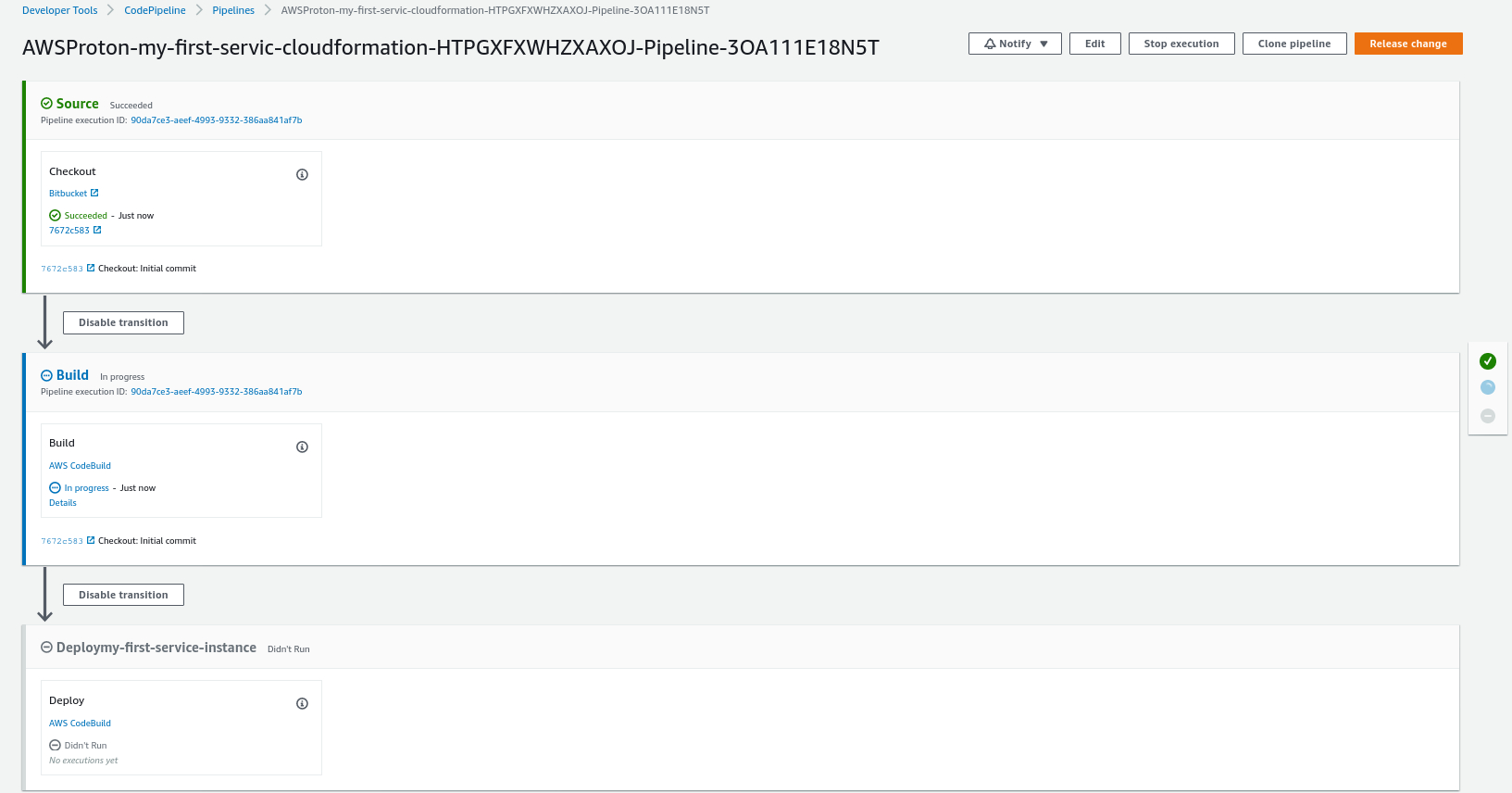Click Didn't Run status icon in Deploy card
This screenshot has width=1512, height=793.
point(55,745)
